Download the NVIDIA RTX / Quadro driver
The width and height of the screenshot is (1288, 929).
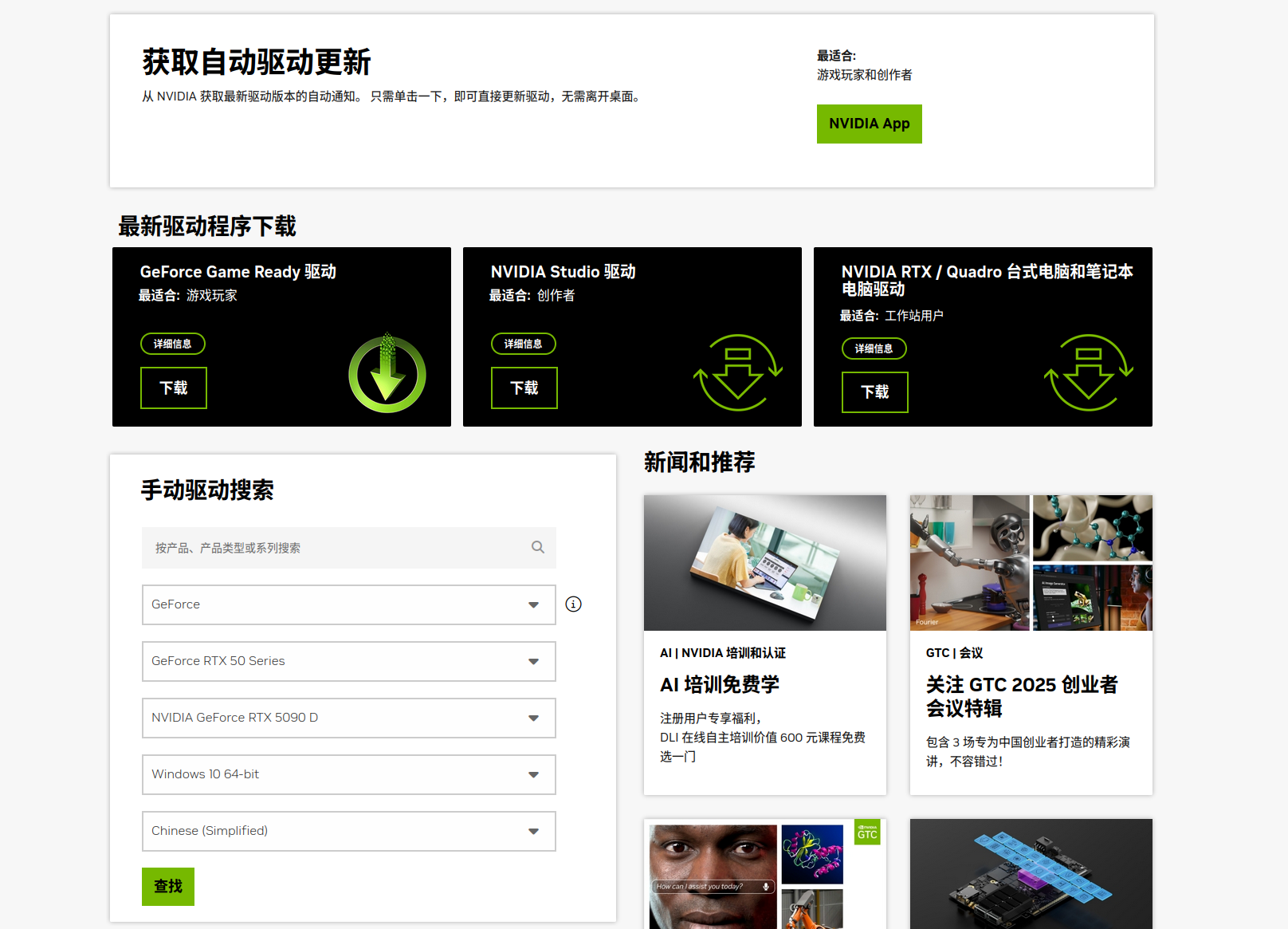(875, 392)
